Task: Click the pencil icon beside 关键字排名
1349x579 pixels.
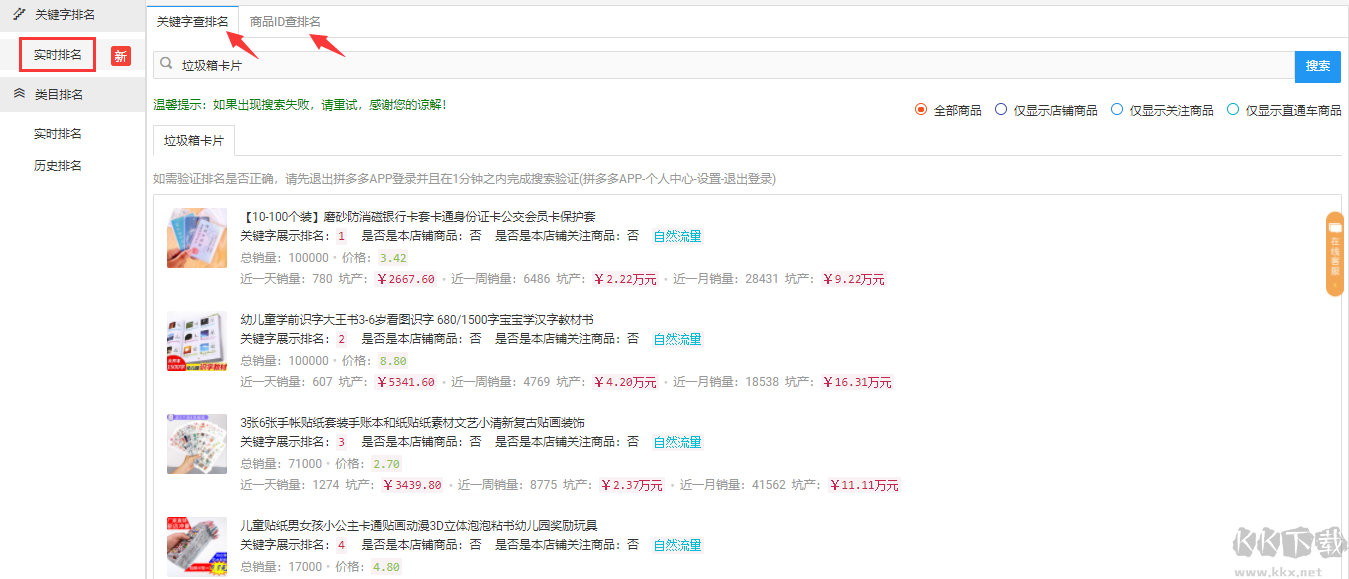Action: 18,14
